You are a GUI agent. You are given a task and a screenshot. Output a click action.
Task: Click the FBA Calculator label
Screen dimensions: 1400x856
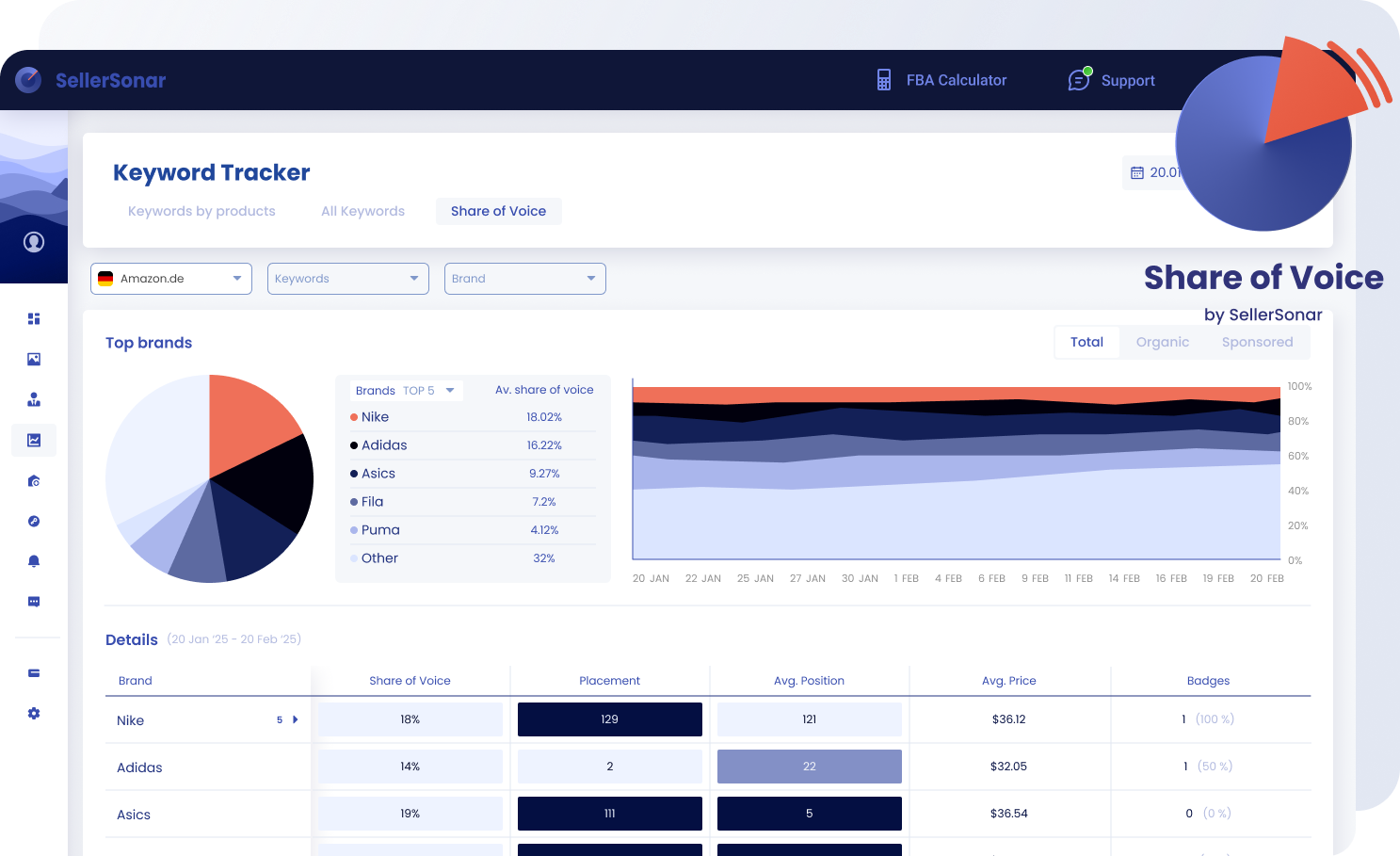click(x=957, y=80)
